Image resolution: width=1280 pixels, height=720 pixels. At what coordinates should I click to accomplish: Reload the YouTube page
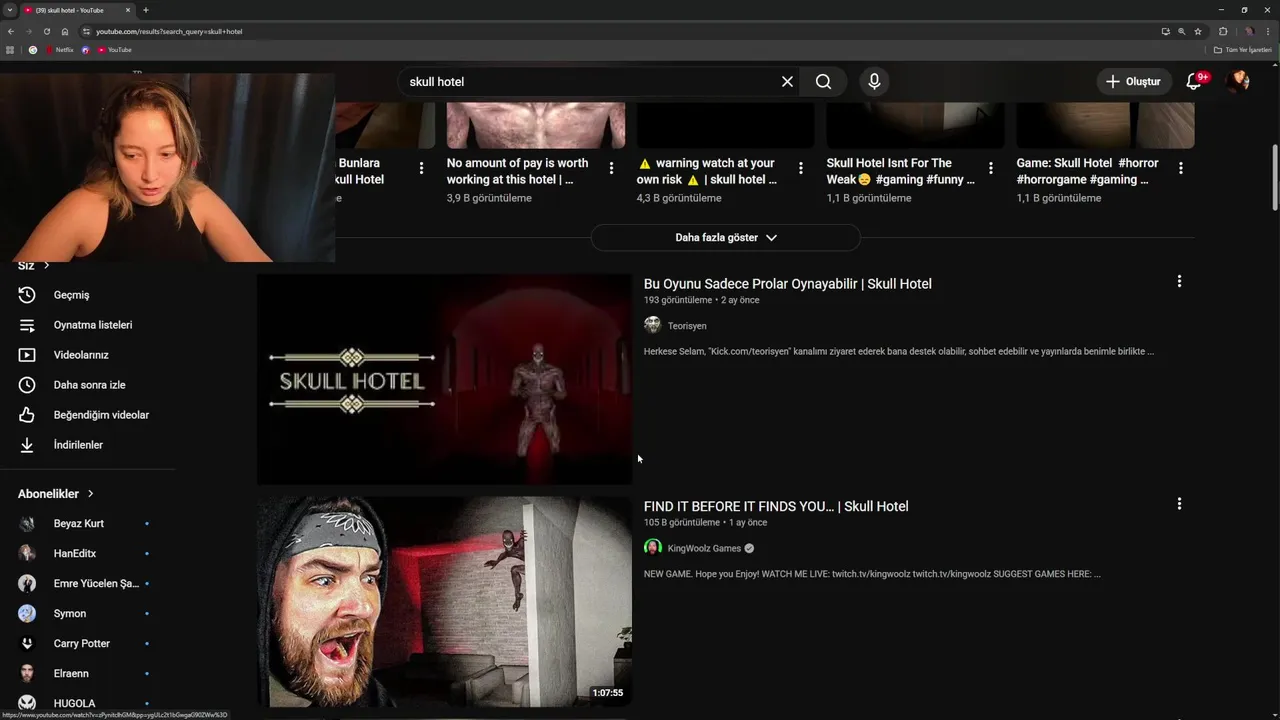pos(47,31)
